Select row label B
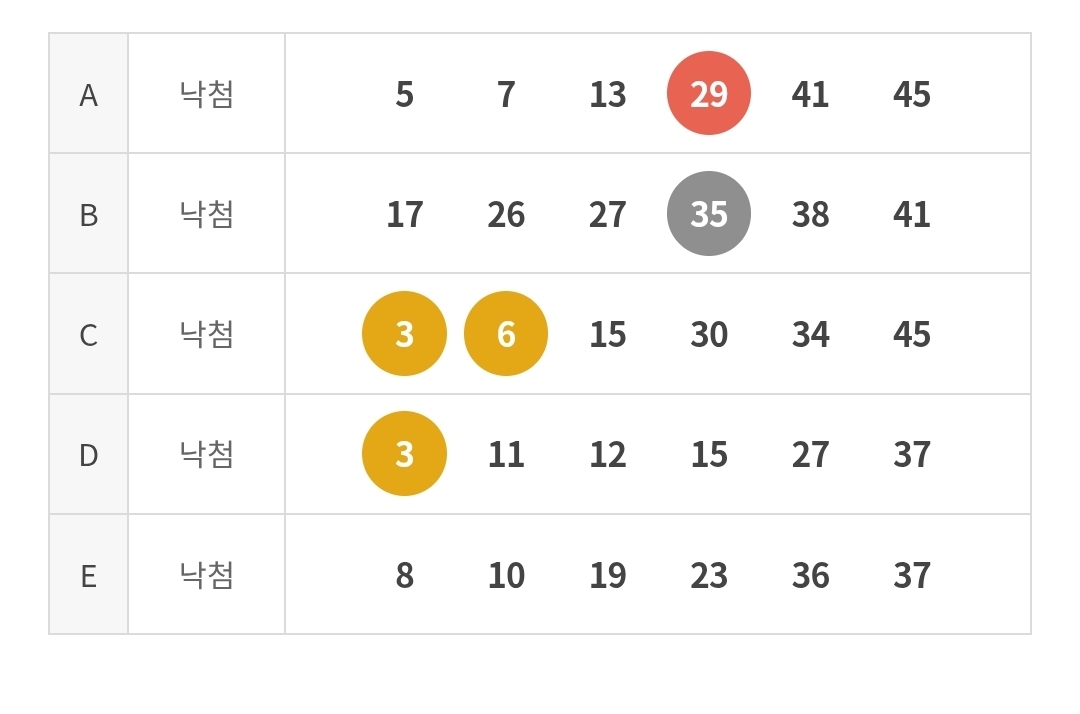1080x714 pixels. [89, 214]
